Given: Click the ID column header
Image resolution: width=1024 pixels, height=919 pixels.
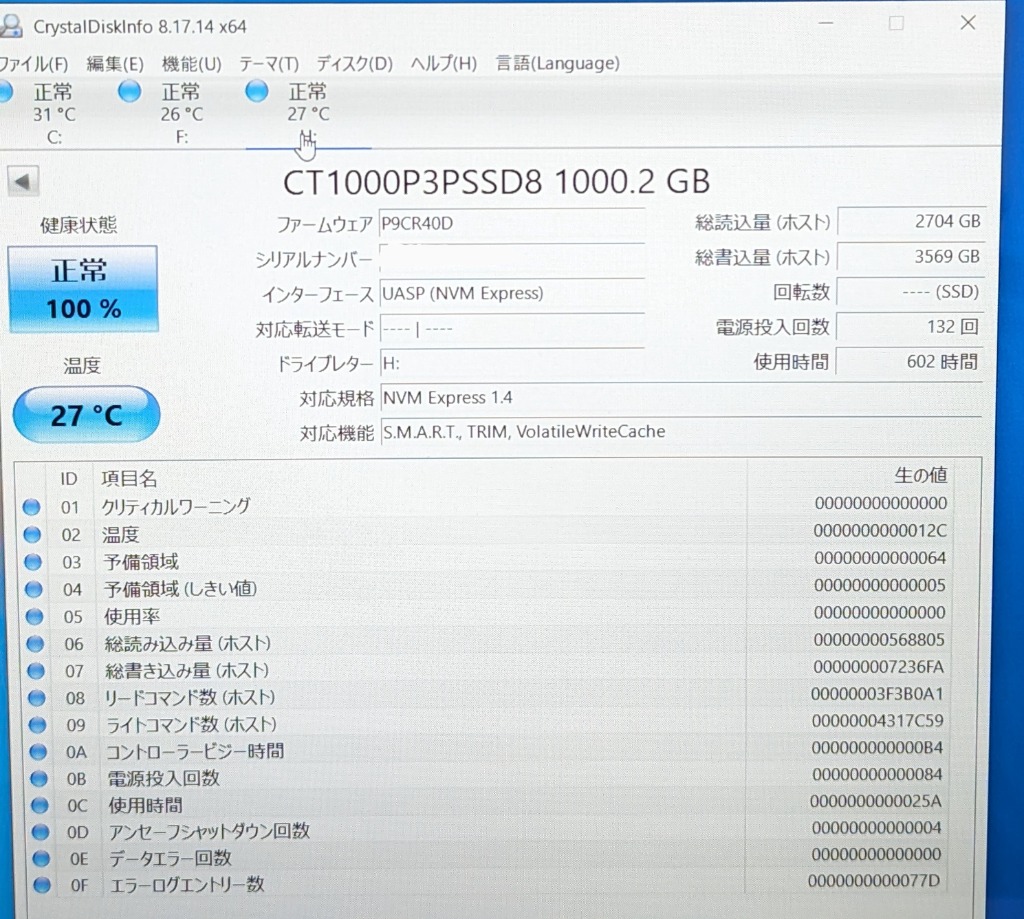Looking at the screenshot, I should 69,479.
